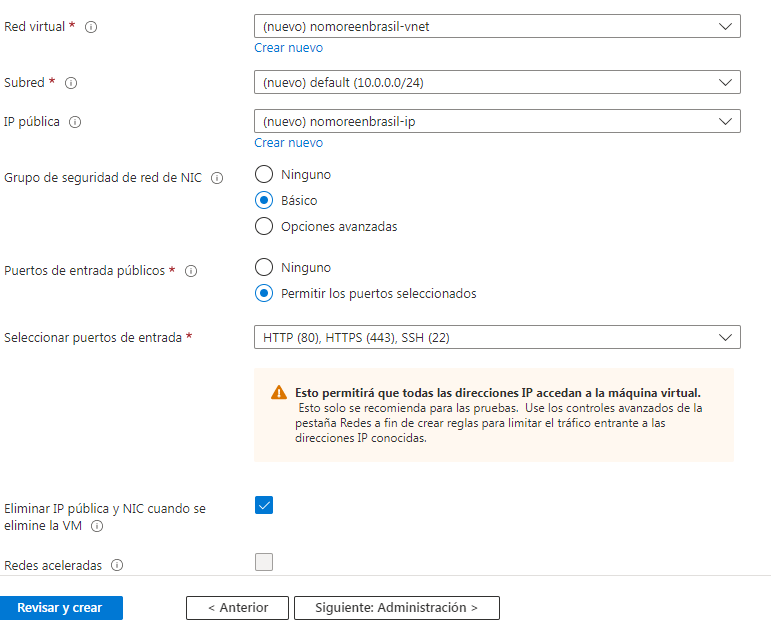Show info for Eliminar IP pública y NIC option

97,526
